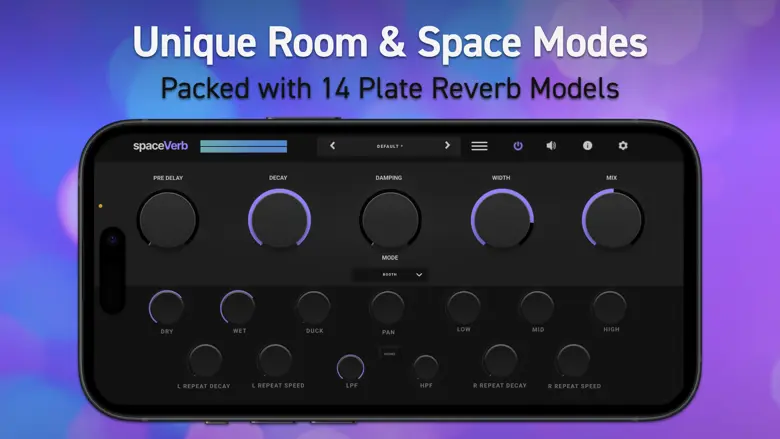
Task: Toggle the small switch between LPF and HPF
Action: tap(389, 354)
